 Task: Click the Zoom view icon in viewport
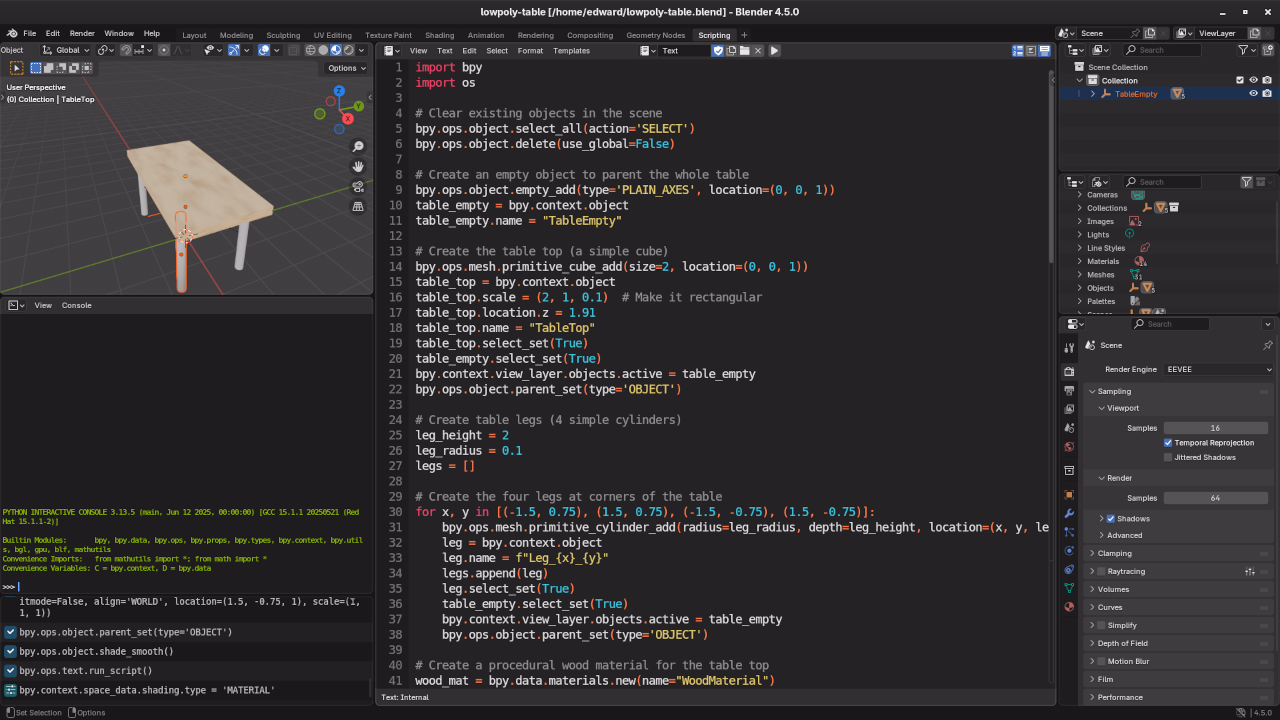point(358,146)
